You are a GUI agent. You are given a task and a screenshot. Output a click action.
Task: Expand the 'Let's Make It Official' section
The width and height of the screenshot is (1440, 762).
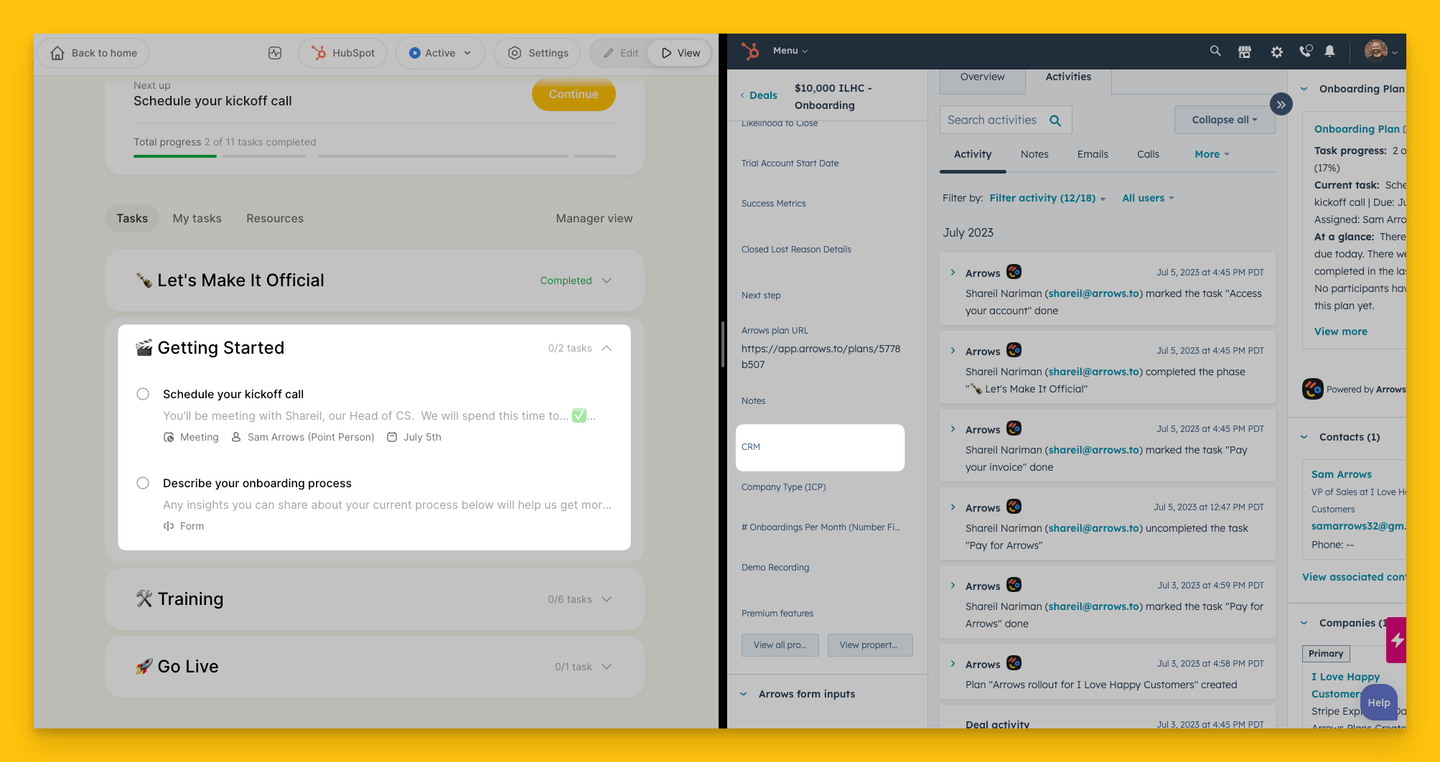(606, 281)
